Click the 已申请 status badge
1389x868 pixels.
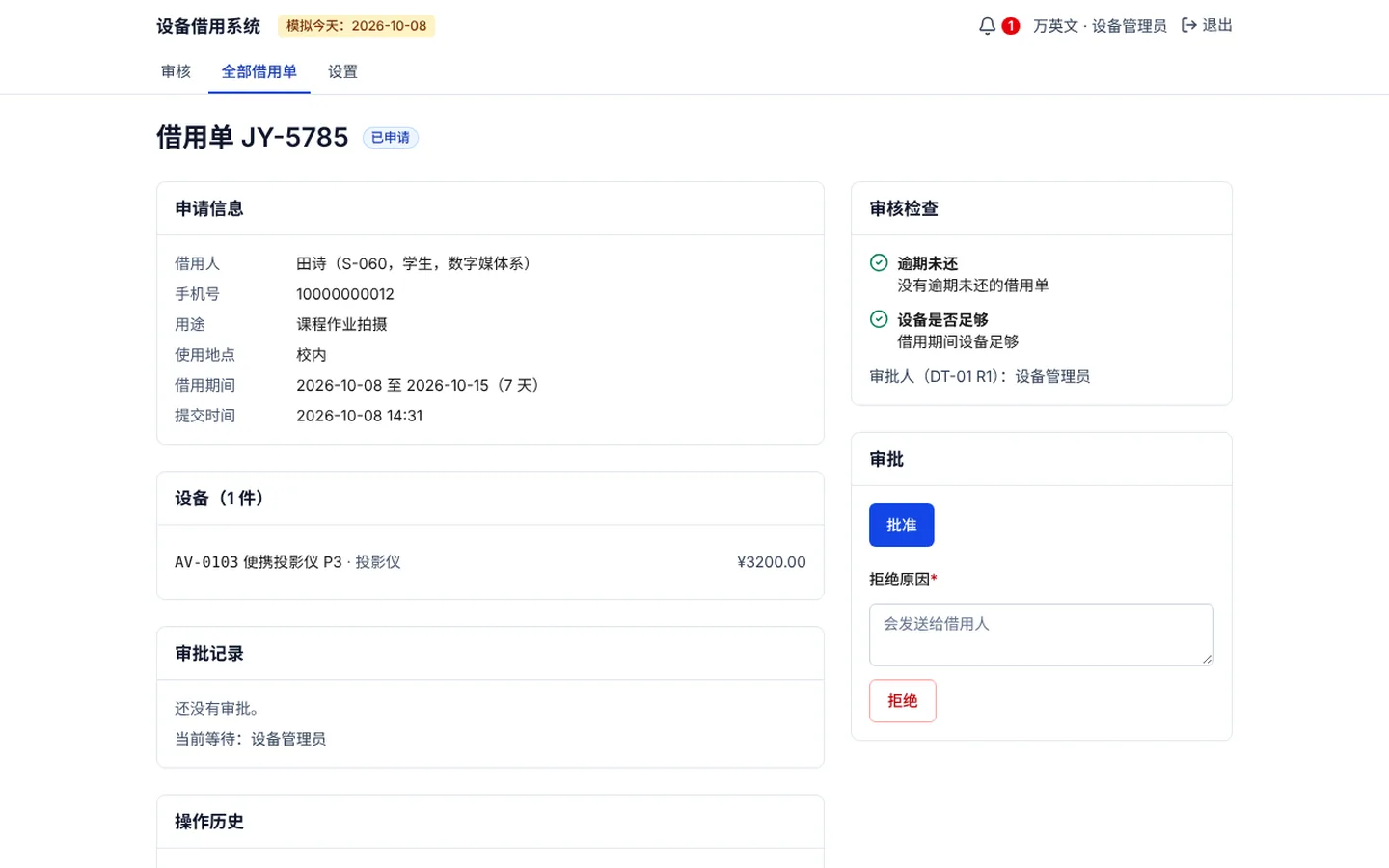tap(390, 138)
